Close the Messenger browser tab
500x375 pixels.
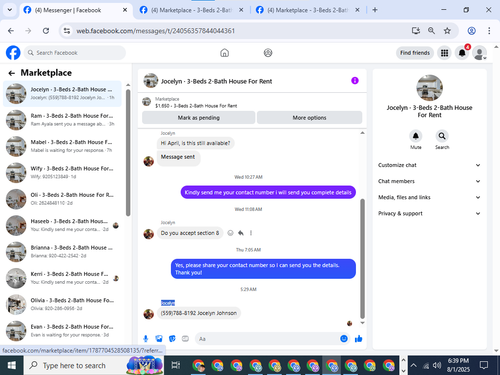125,10
